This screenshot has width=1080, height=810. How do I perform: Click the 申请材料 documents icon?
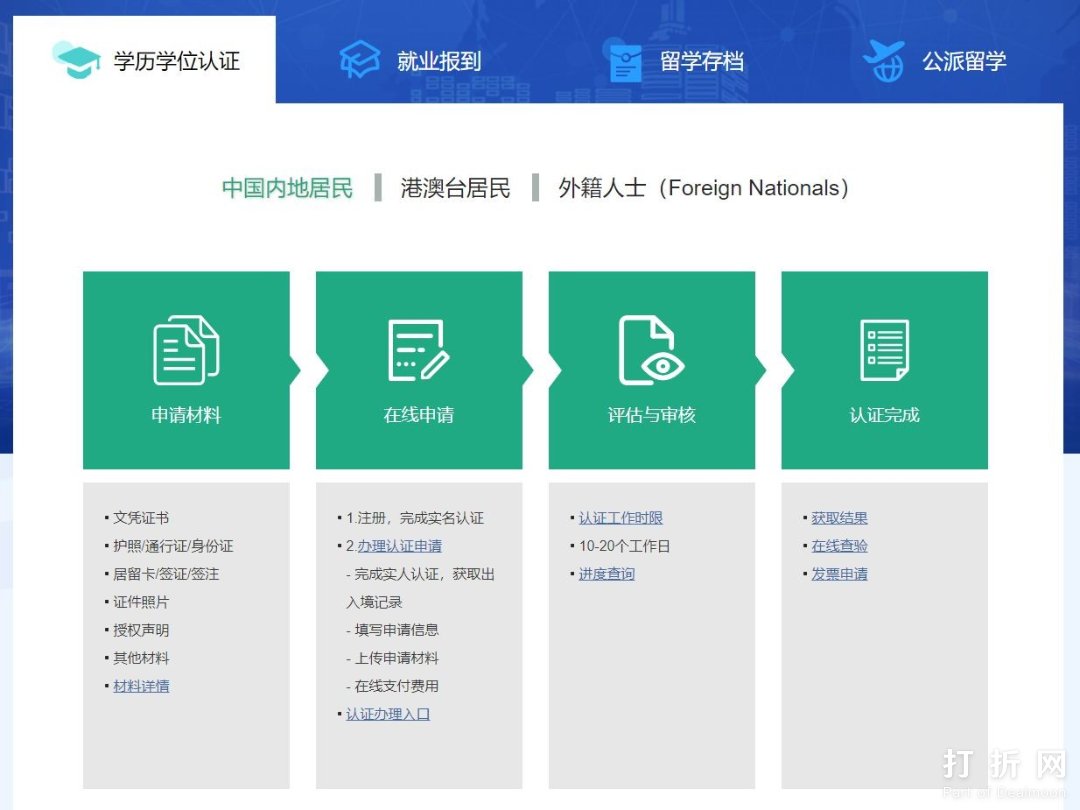[186, 350]
